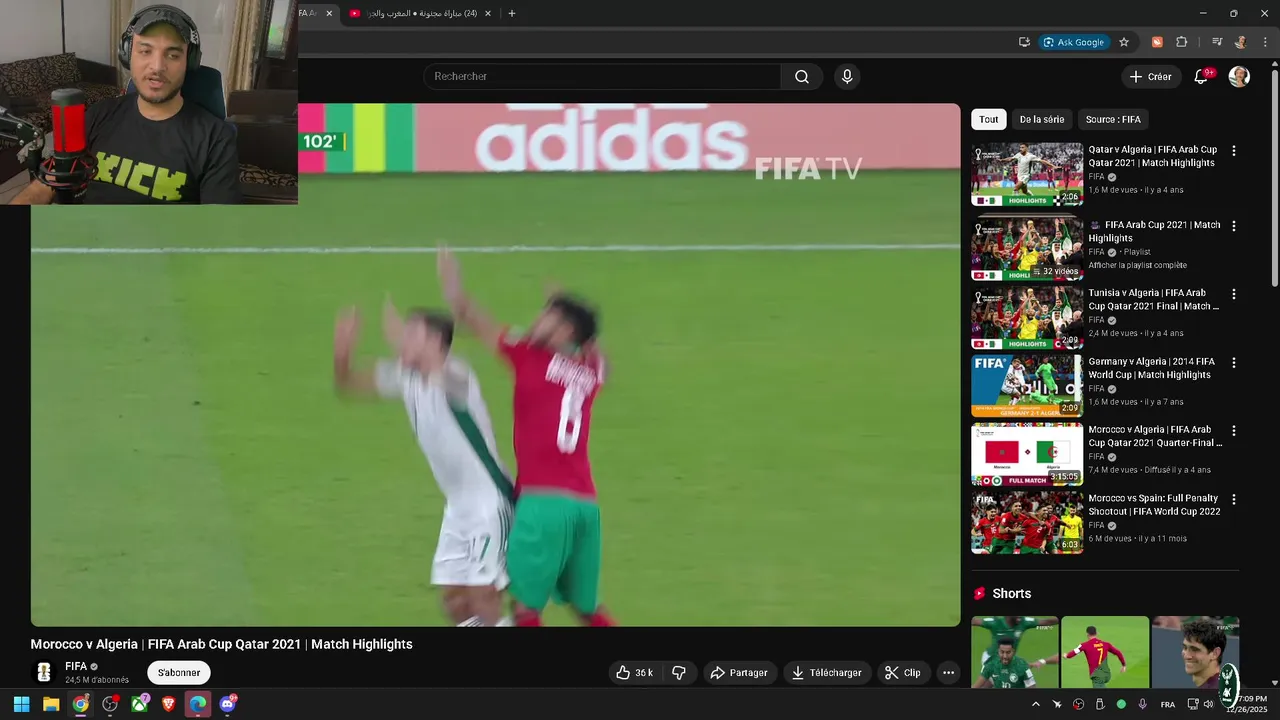Open a new browser tab
The height and width of the screenshot is (720, 1280).
512,13
